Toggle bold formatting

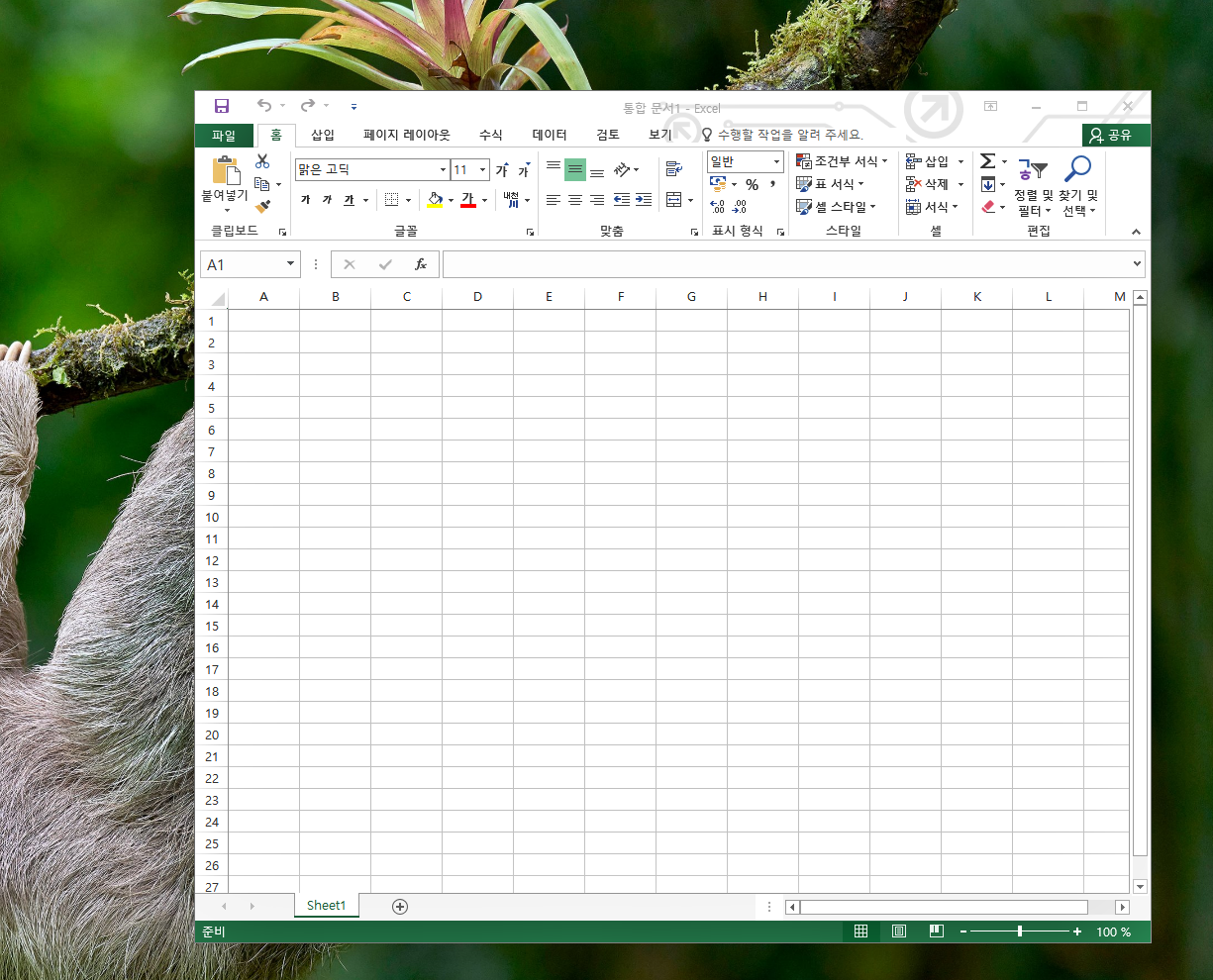(305, 200)
